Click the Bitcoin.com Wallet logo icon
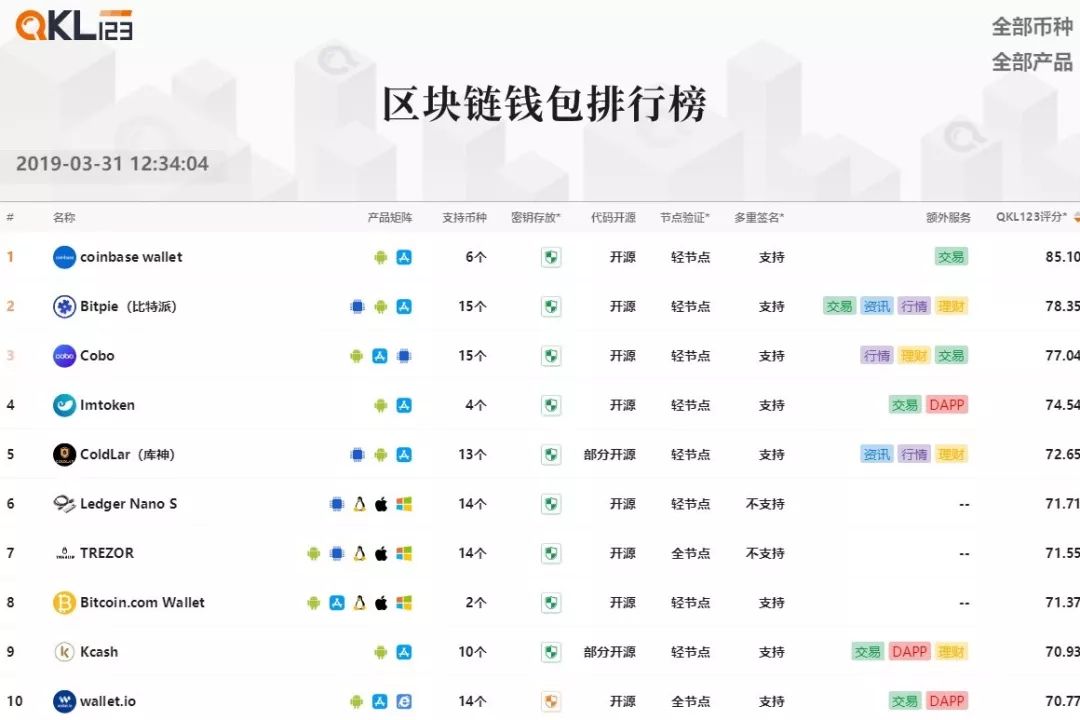The height and width of the screenshot is (720, 1080). point(64,603)
